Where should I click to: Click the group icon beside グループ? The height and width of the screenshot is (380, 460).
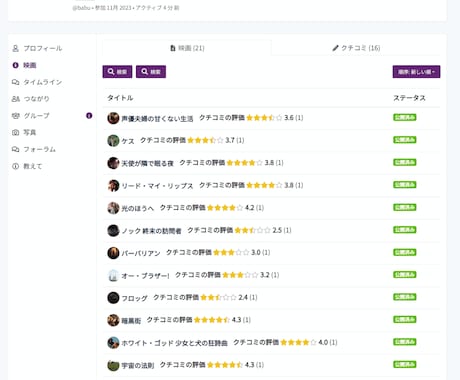click(x=16, y=116)
